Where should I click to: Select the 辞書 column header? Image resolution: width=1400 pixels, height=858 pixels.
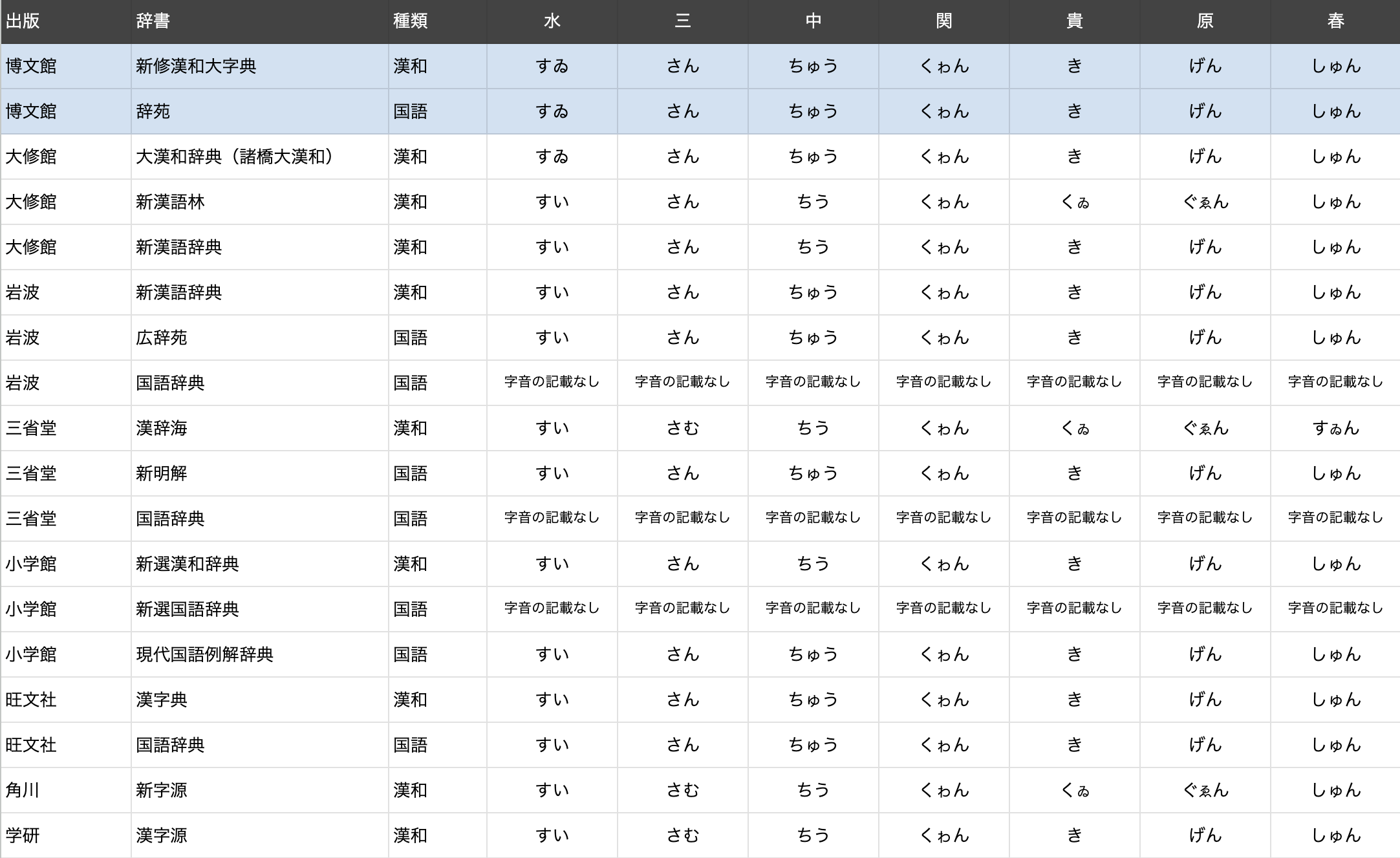[259, 21]
